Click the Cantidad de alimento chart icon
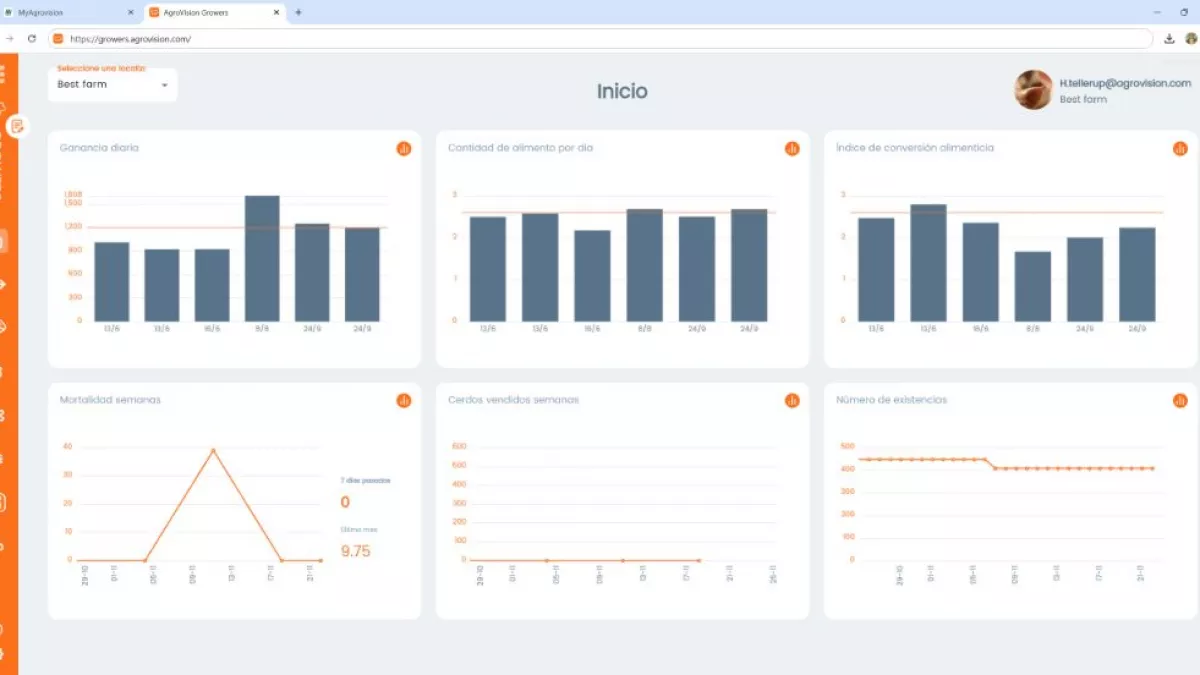This screenshot has height=675, width=1200. [x=792, y=148]
